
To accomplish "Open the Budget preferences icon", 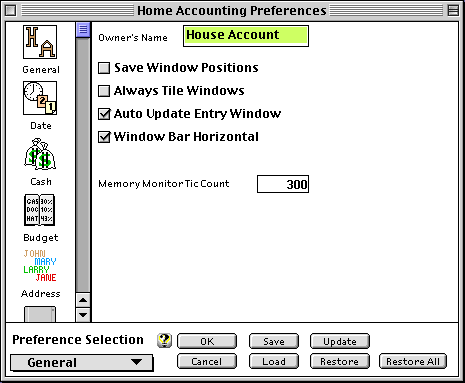I will [x=40, y=210].
